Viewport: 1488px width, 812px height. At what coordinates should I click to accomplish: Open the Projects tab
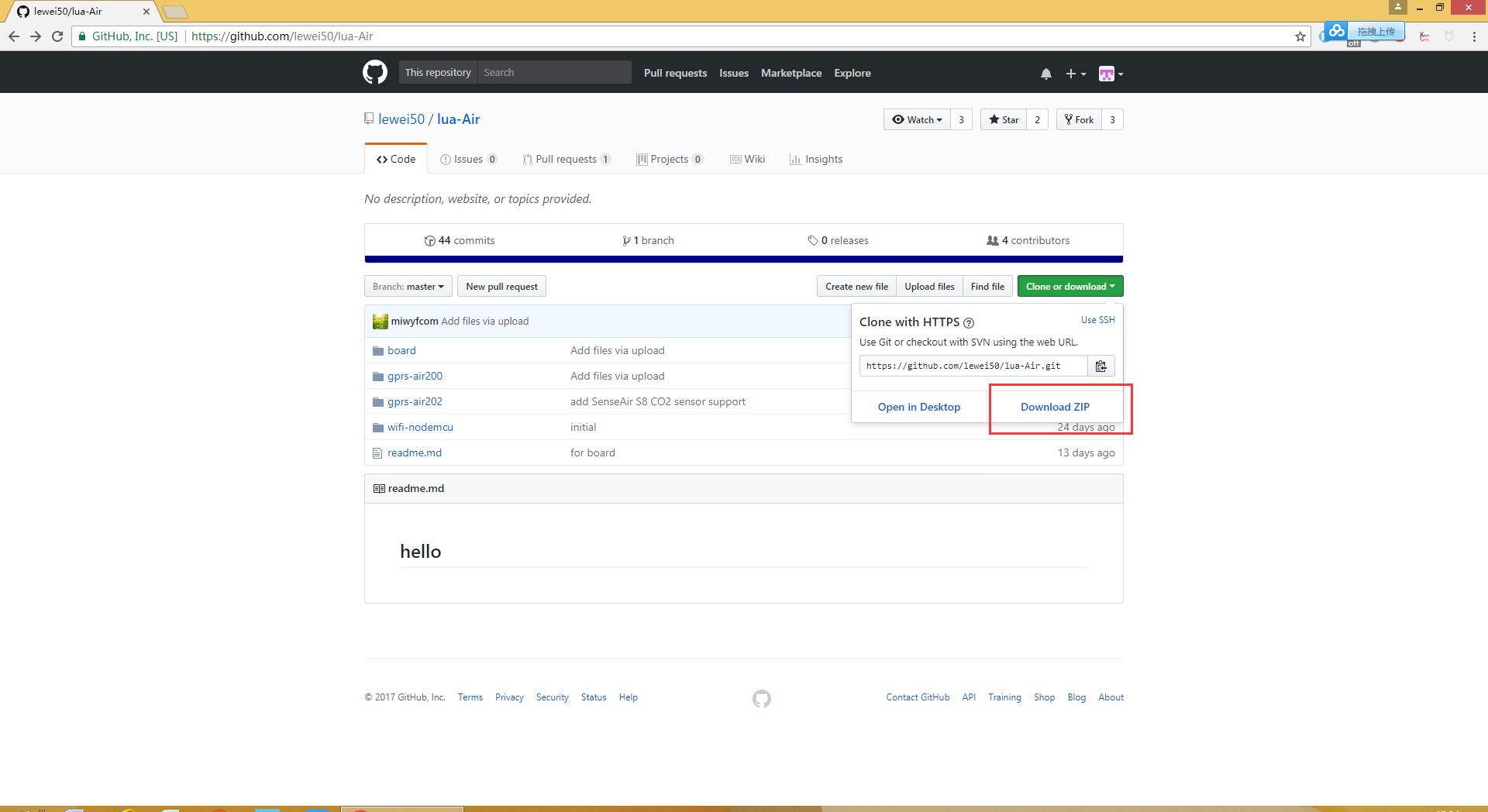coord(670,159)
